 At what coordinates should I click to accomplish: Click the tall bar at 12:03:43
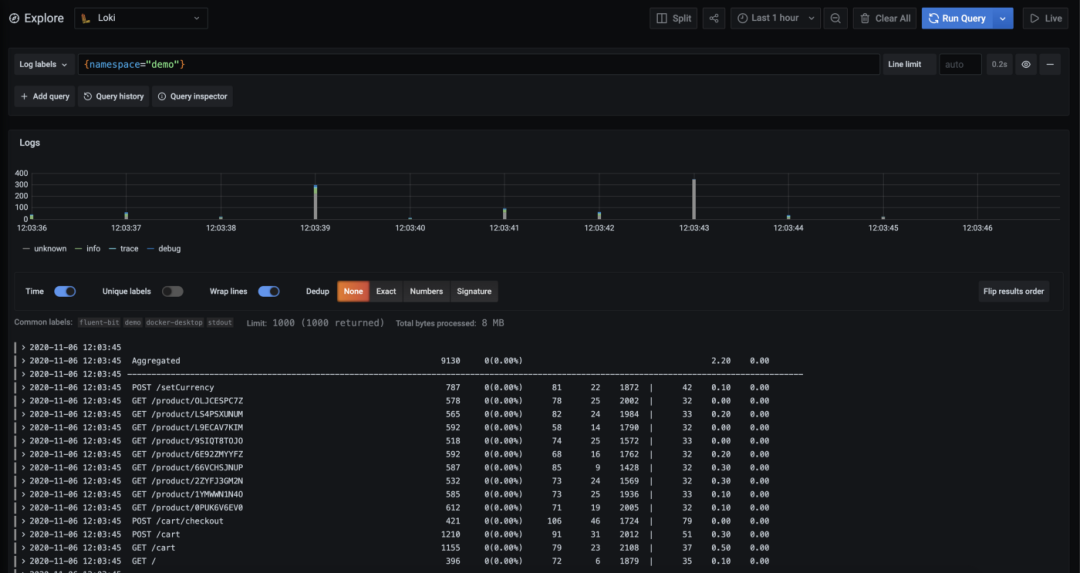tap(694, 199)
